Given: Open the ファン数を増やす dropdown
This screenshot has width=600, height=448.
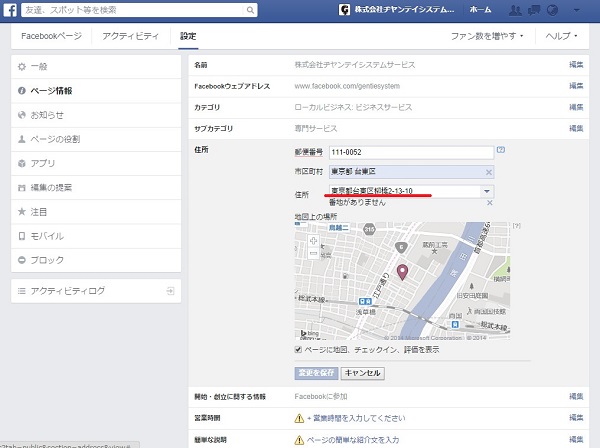Looking at the screenshot, I should pos(487,36).
